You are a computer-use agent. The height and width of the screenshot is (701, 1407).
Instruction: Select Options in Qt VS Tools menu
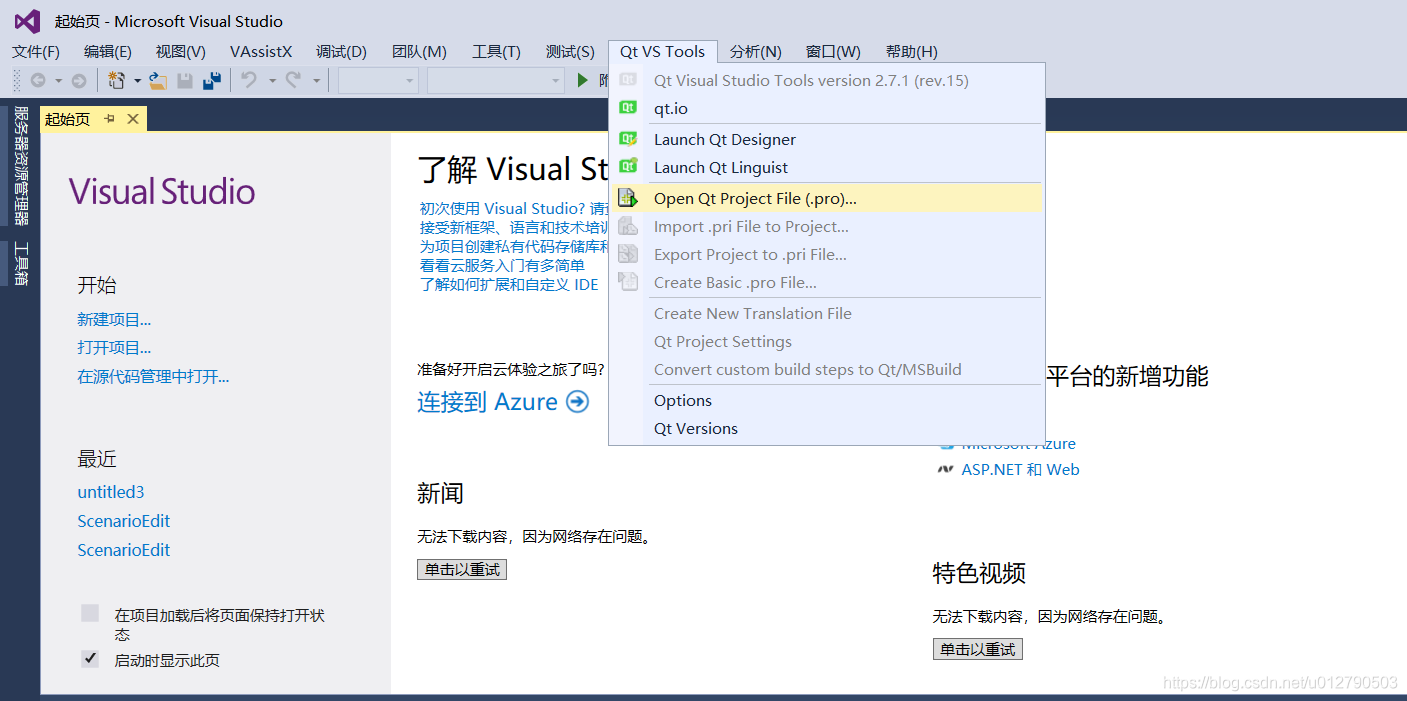pyautogui.click(x=826, y=400)
